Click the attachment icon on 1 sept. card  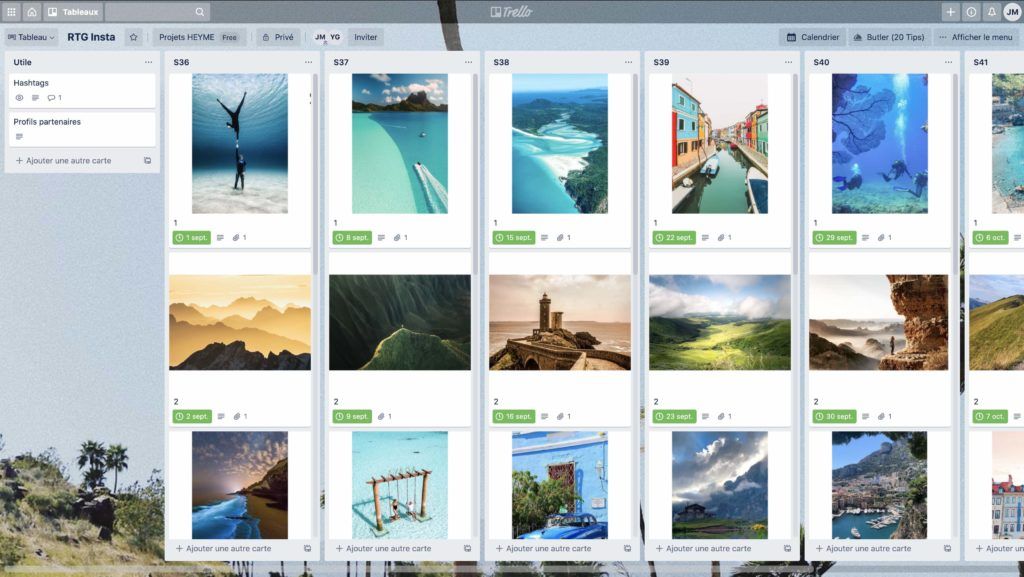click(236, 238)
